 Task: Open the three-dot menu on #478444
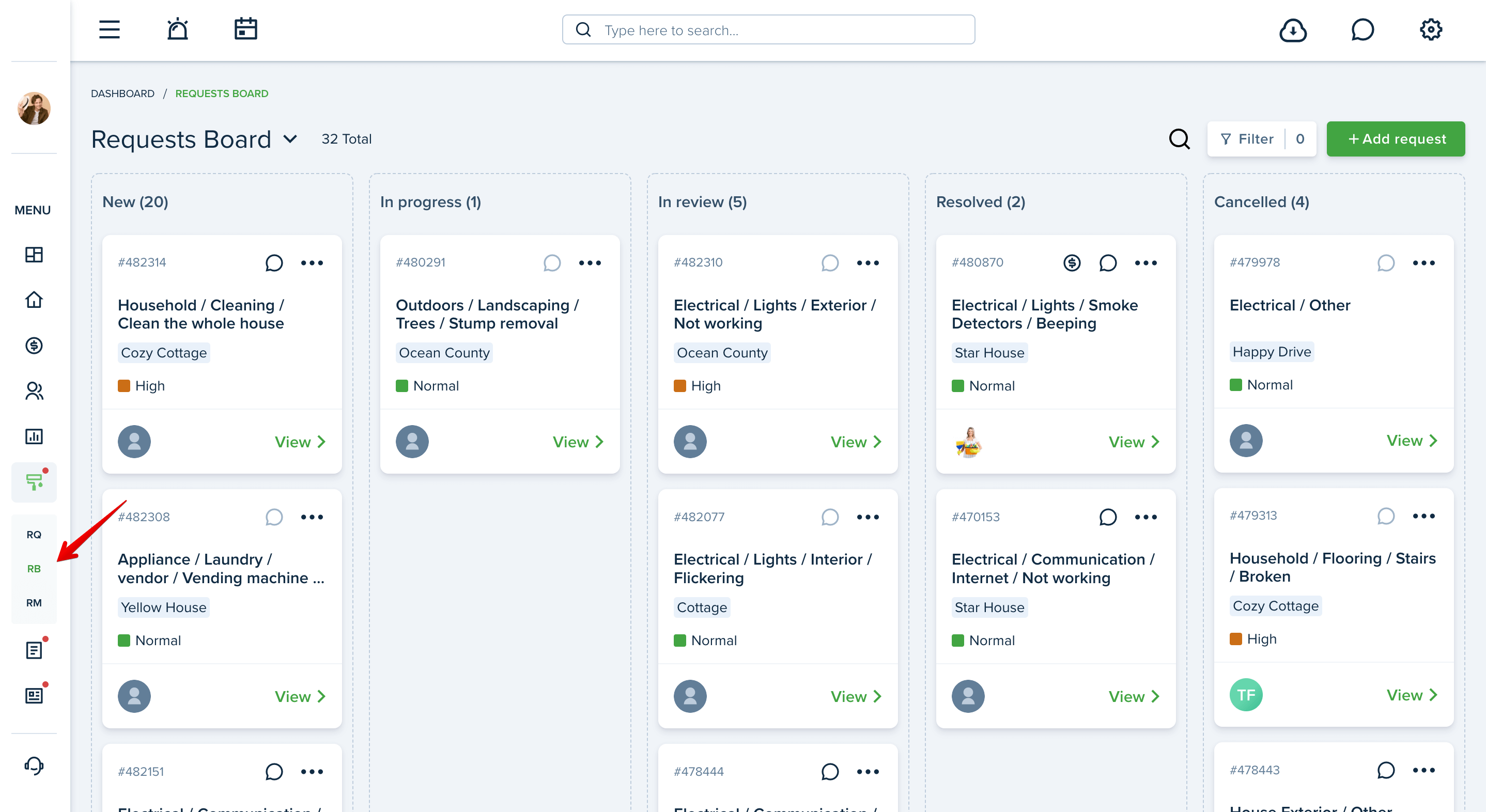click(x=868, y=772)
